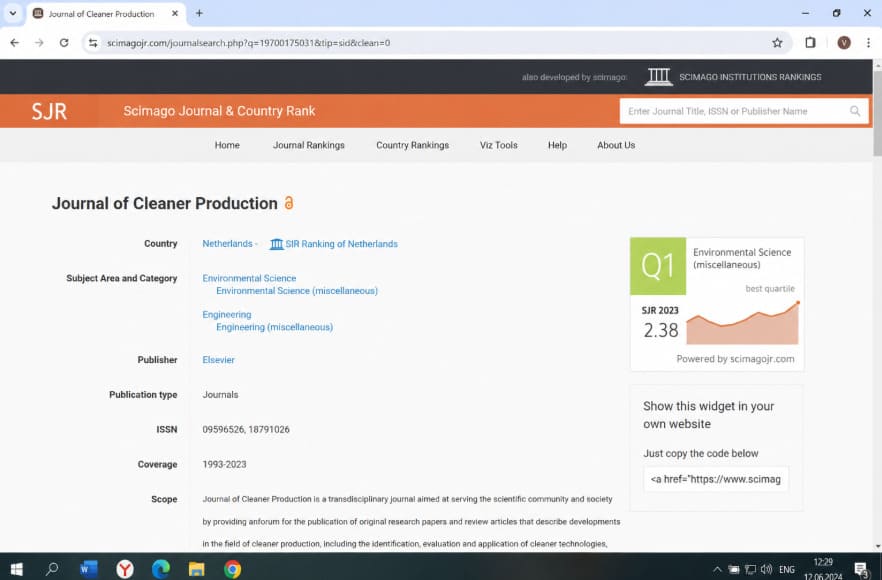Focus the journal title search field
Image resolution: width=882 pixels, height=580 pixels.
736,111
